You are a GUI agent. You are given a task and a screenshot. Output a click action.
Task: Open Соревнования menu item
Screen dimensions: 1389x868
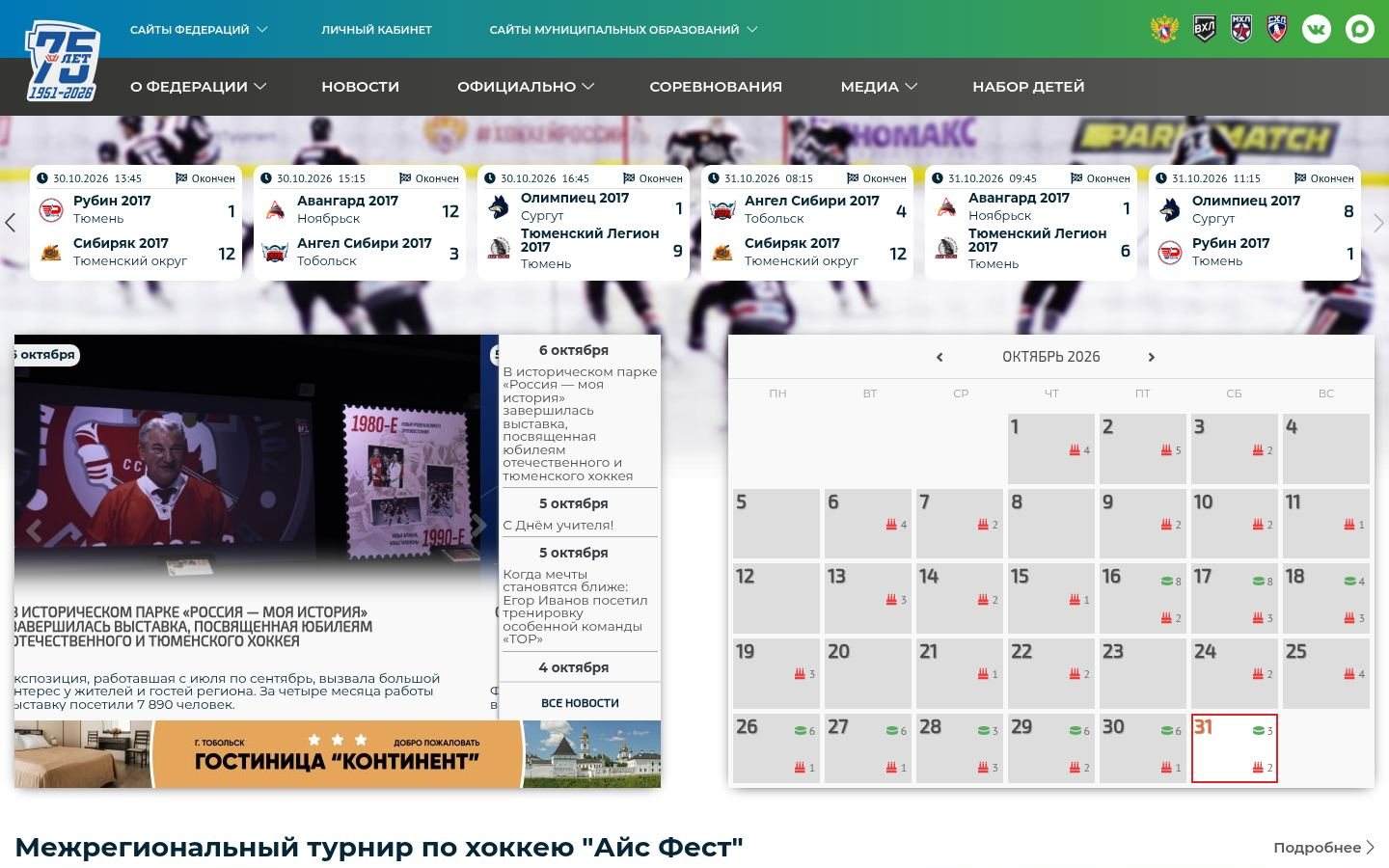pyautogui.click(x=716, y=87)
